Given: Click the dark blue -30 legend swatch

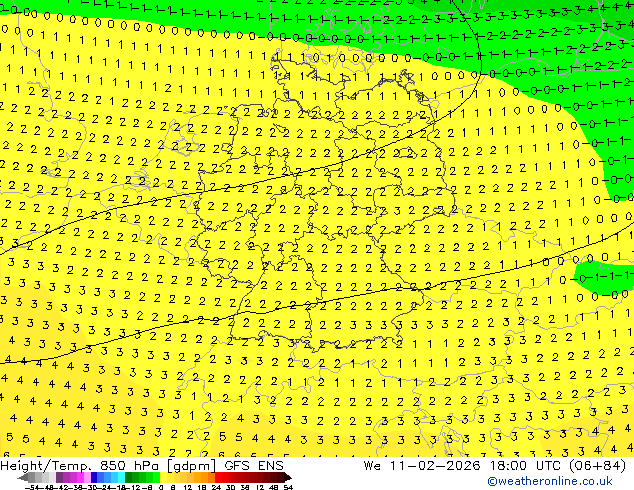Looking at the screenshot, I should (x=94, y=477).
